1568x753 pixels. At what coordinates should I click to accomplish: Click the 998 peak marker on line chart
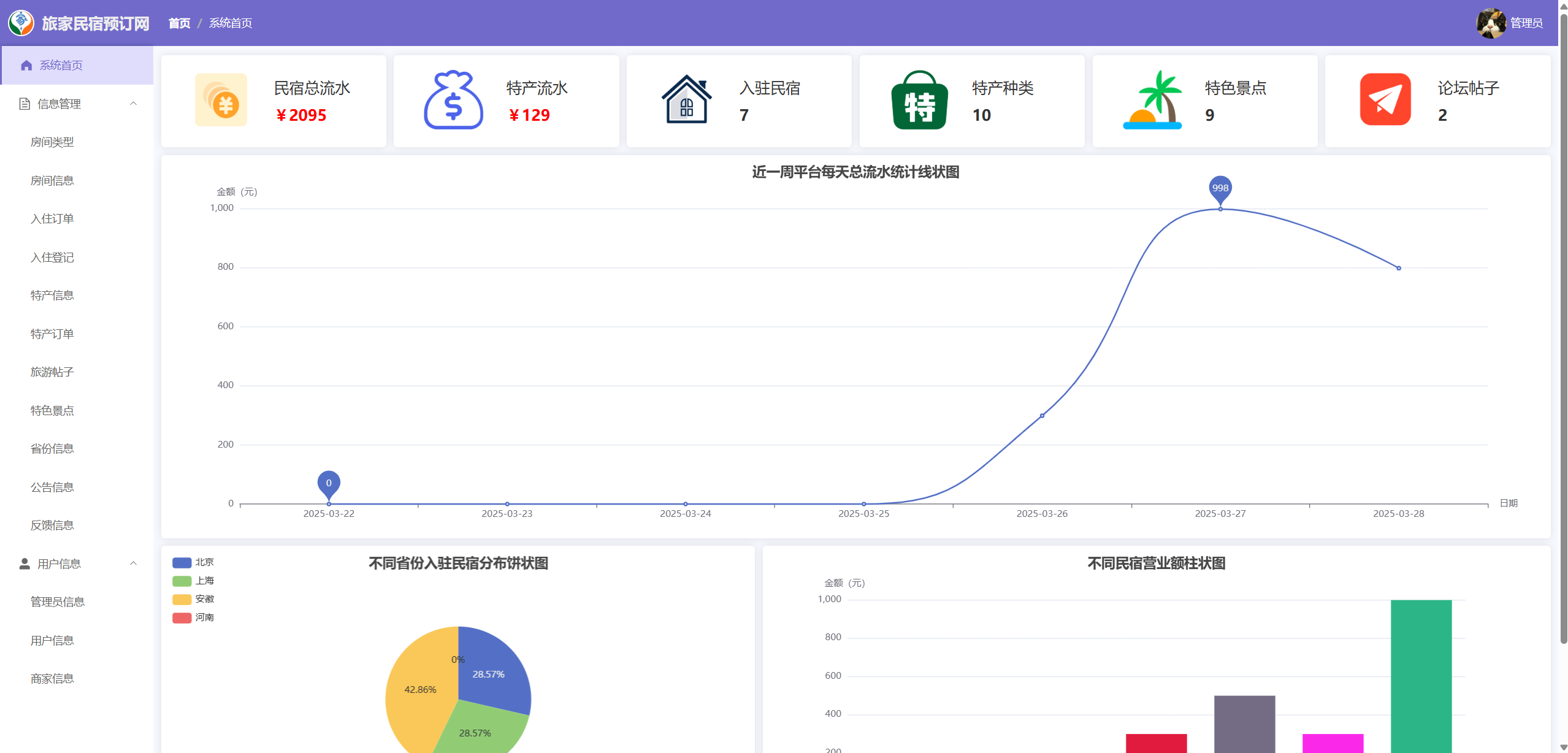(1220, 189)
